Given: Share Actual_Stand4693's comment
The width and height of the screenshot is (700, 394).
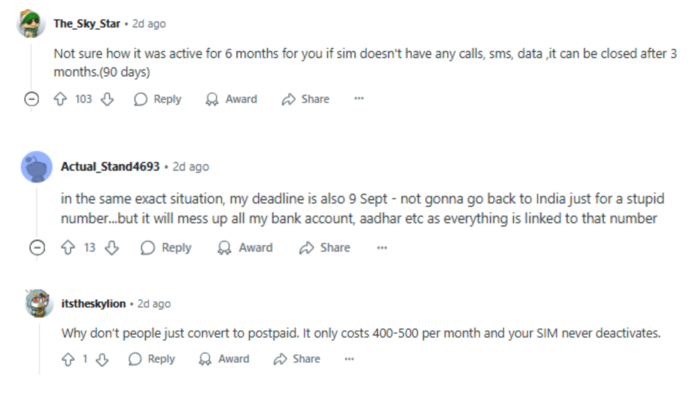Looking at the screenshot, I should pyautogui.click(x=325, y=248).
